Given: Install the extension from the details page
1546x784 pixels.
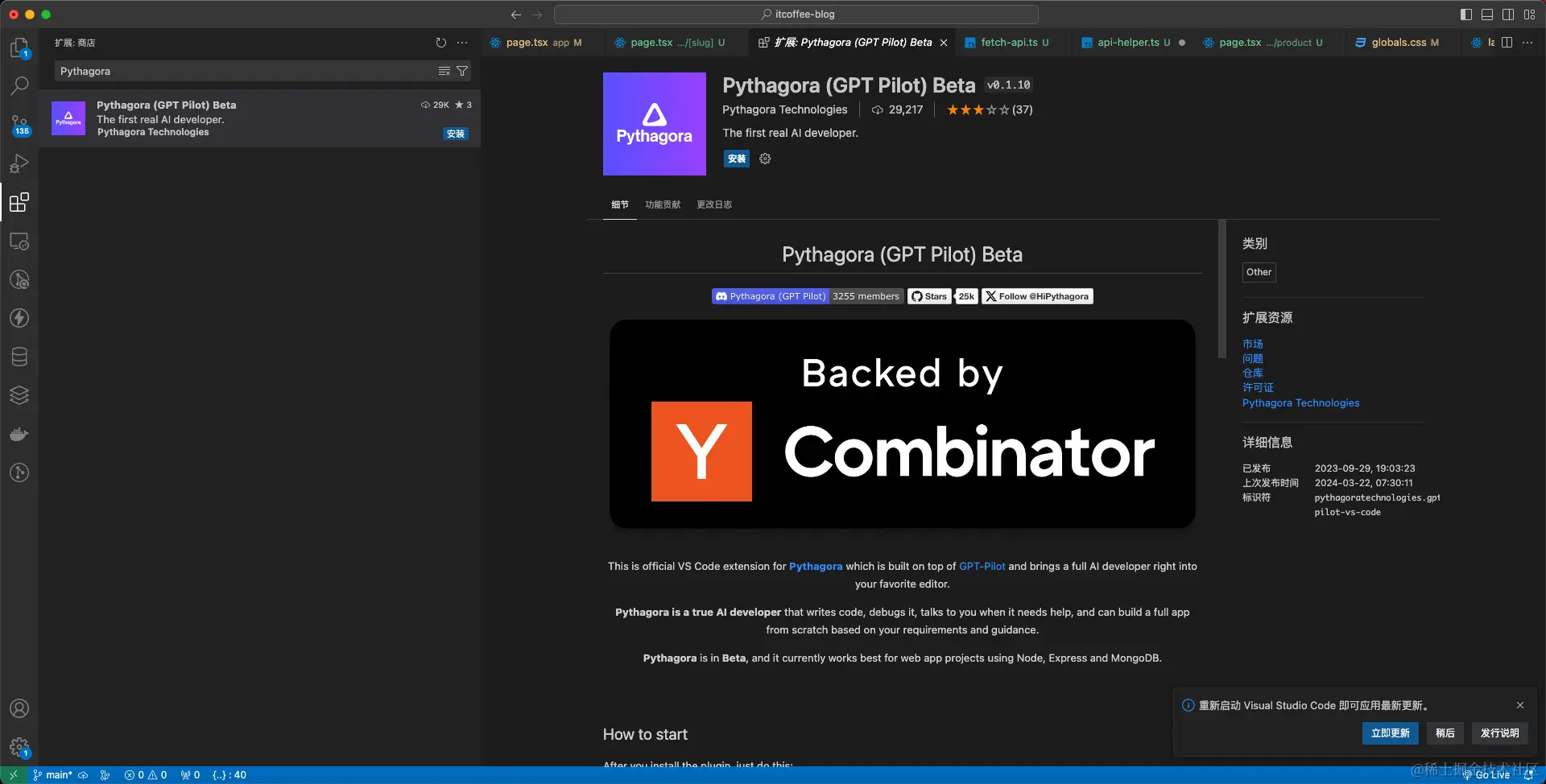Looking at the screenshot, I should tap(737, 159).
